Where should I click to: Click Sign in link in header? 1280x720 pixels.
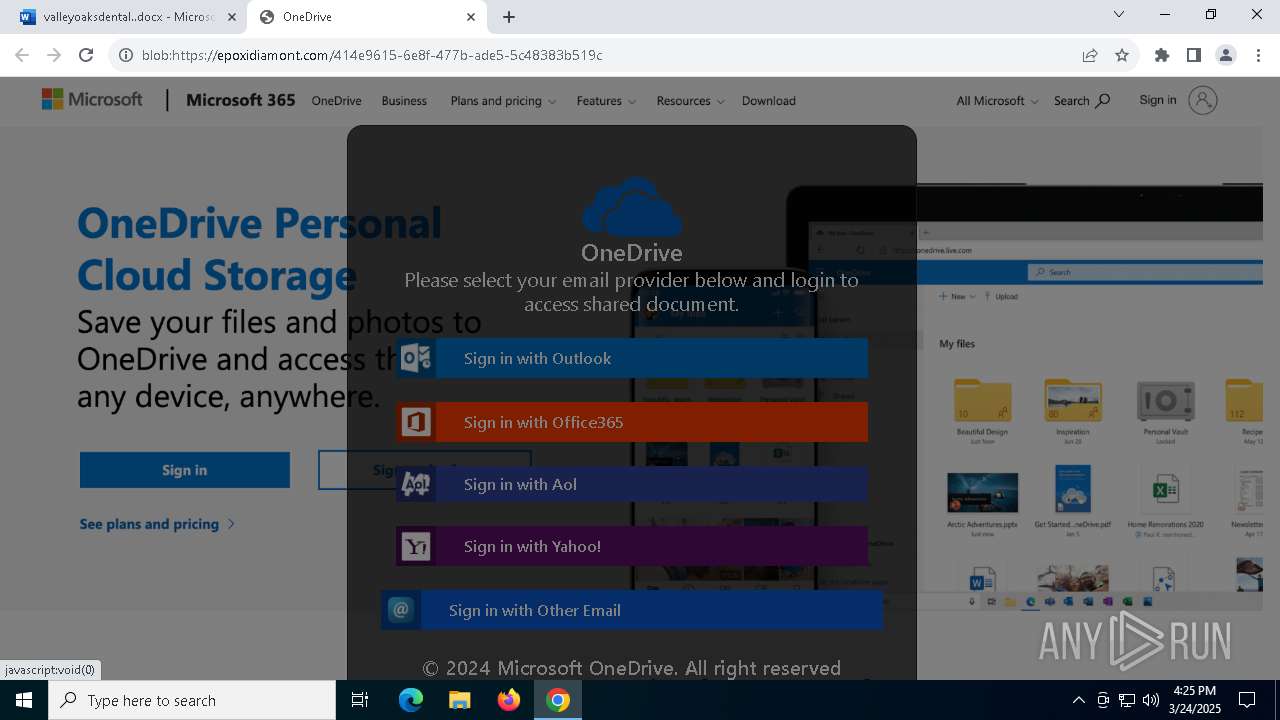pos(1158,100)
